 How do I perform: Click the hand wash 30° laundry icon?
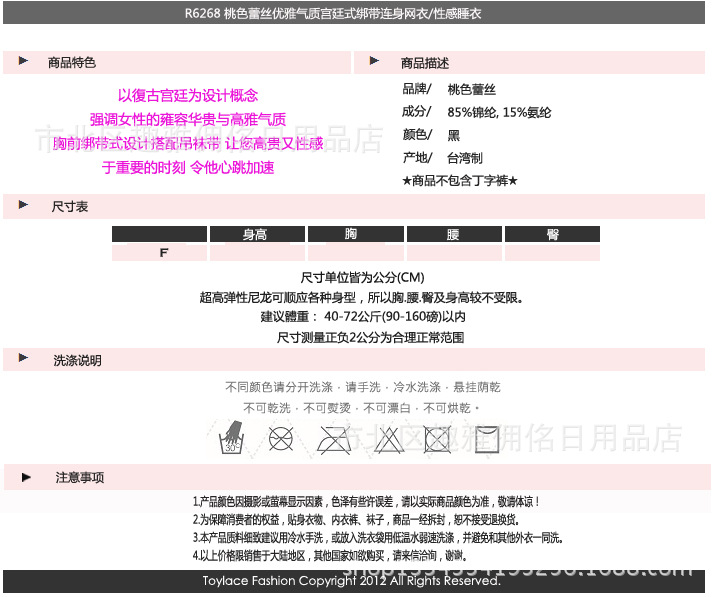tap(232, 437)
